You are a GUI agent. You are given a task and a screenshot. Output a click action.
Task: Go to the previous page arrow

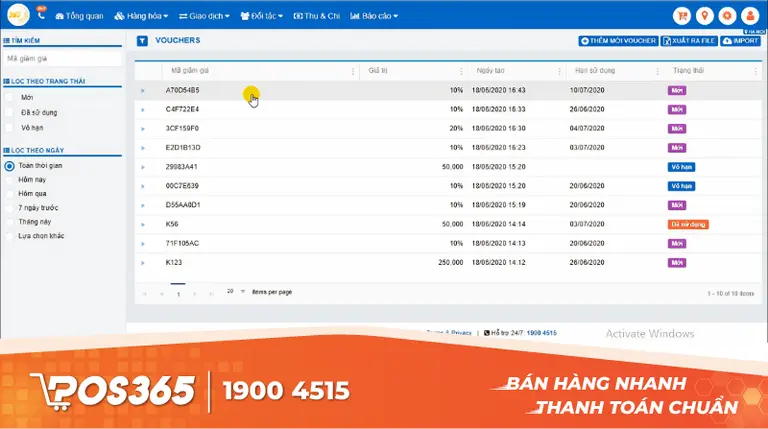[x=162, y=294]
